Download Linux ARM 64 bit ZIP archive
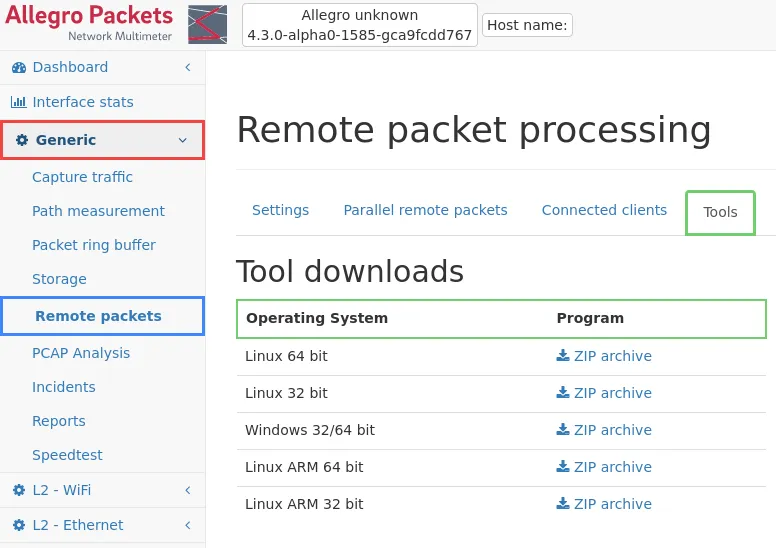This screenshot has height=548, width=776. coord(612,467)
